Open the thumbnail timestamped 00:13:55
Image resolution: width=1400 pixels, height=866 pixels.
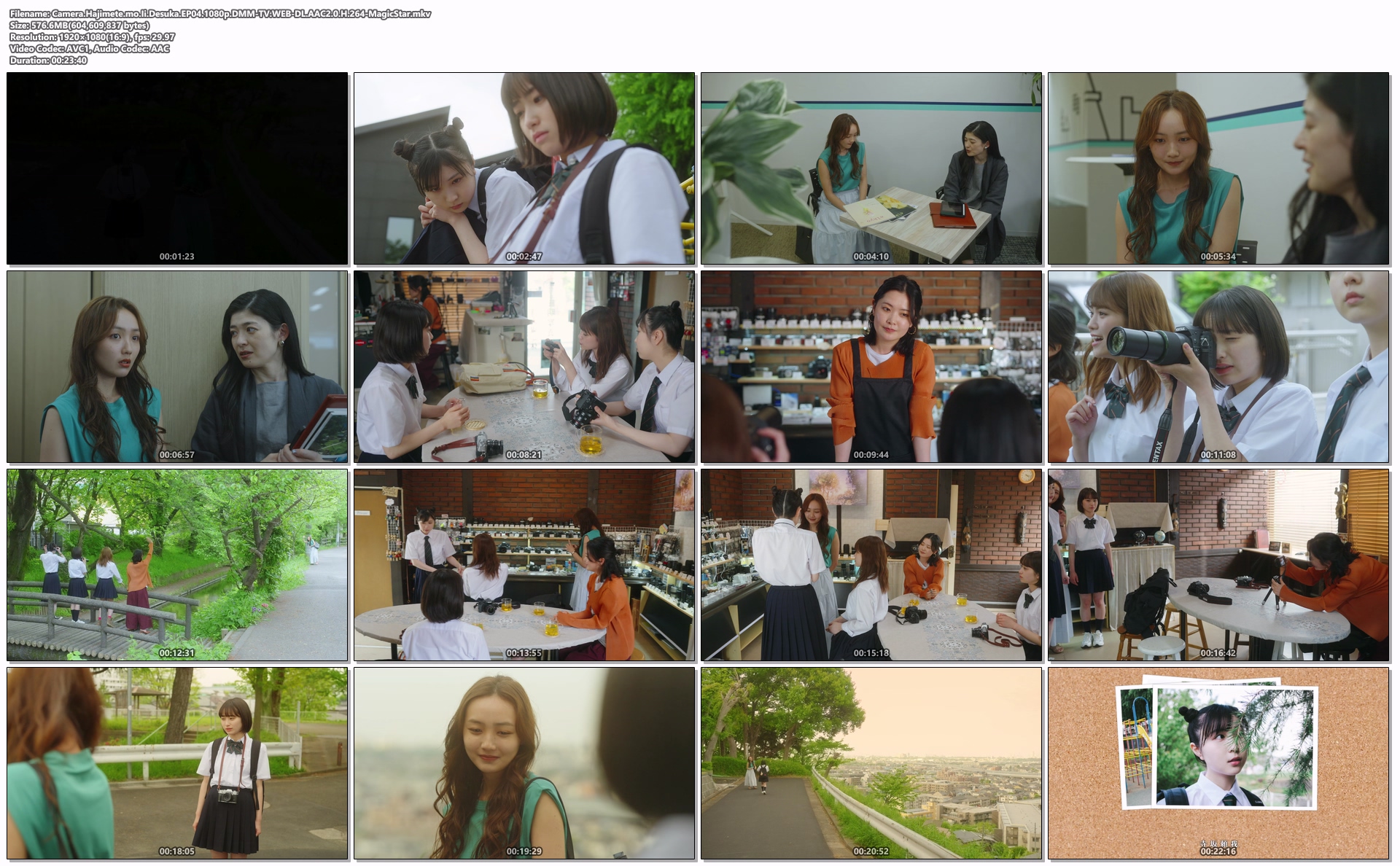tap(524, 565)
